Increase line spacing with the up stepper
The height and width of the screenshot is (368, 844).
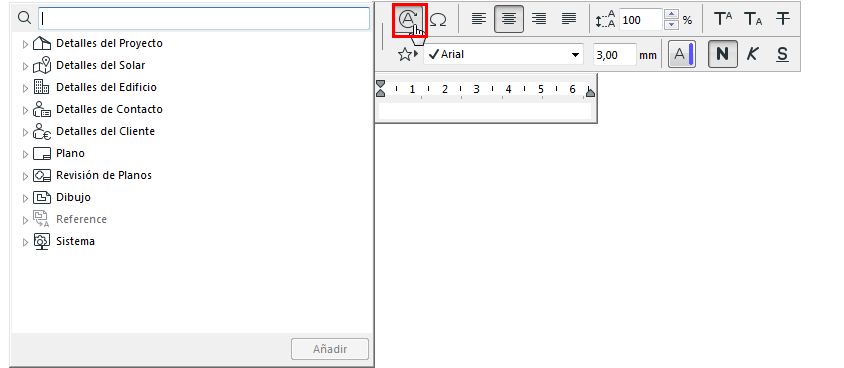[671, 15]
